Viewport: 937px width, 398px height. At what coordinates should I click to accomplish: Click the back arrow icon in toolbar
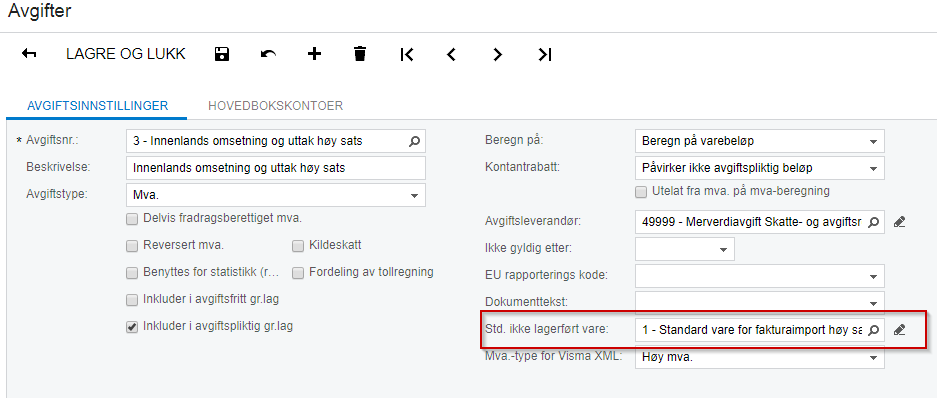pos(29,54)
